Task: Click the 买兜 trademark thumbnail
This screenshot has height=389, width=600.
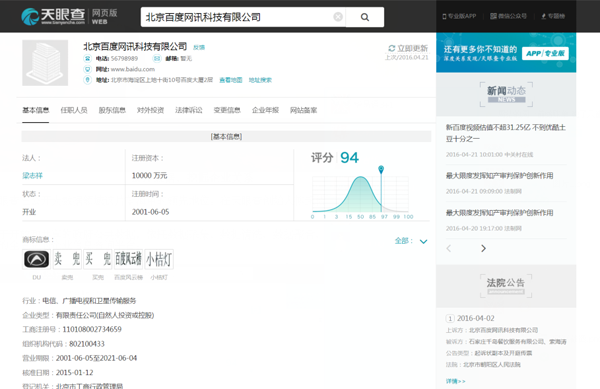Action: point(98,259)
